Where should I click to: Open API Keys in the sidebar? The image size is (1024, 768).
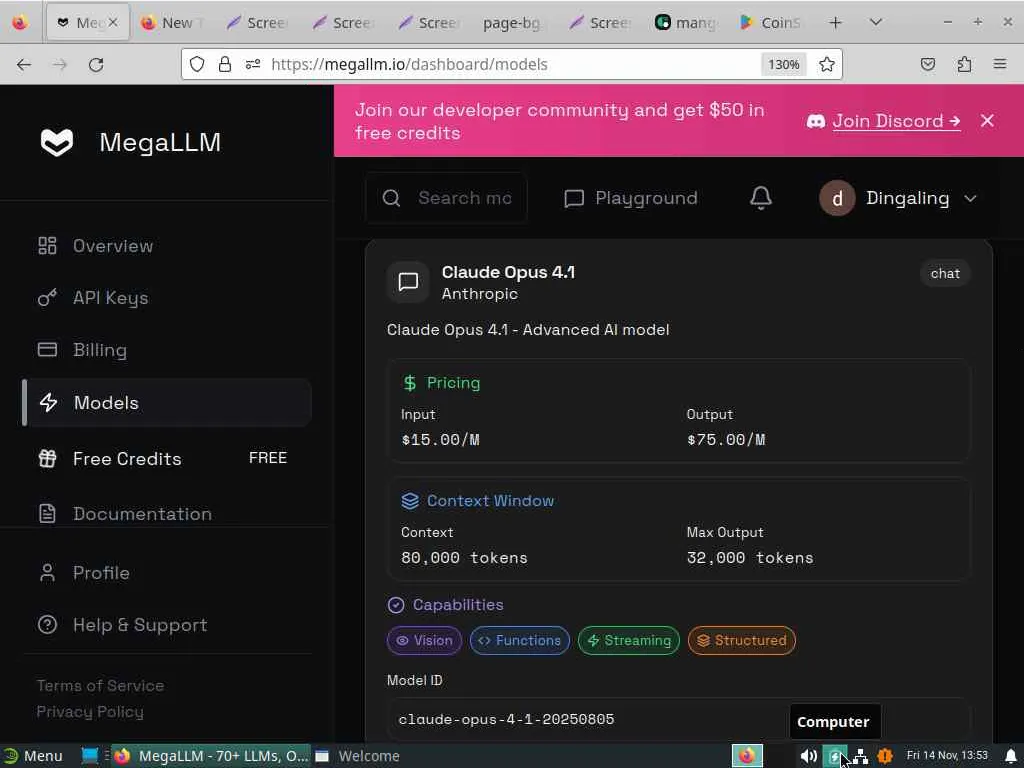click(167, 298)
